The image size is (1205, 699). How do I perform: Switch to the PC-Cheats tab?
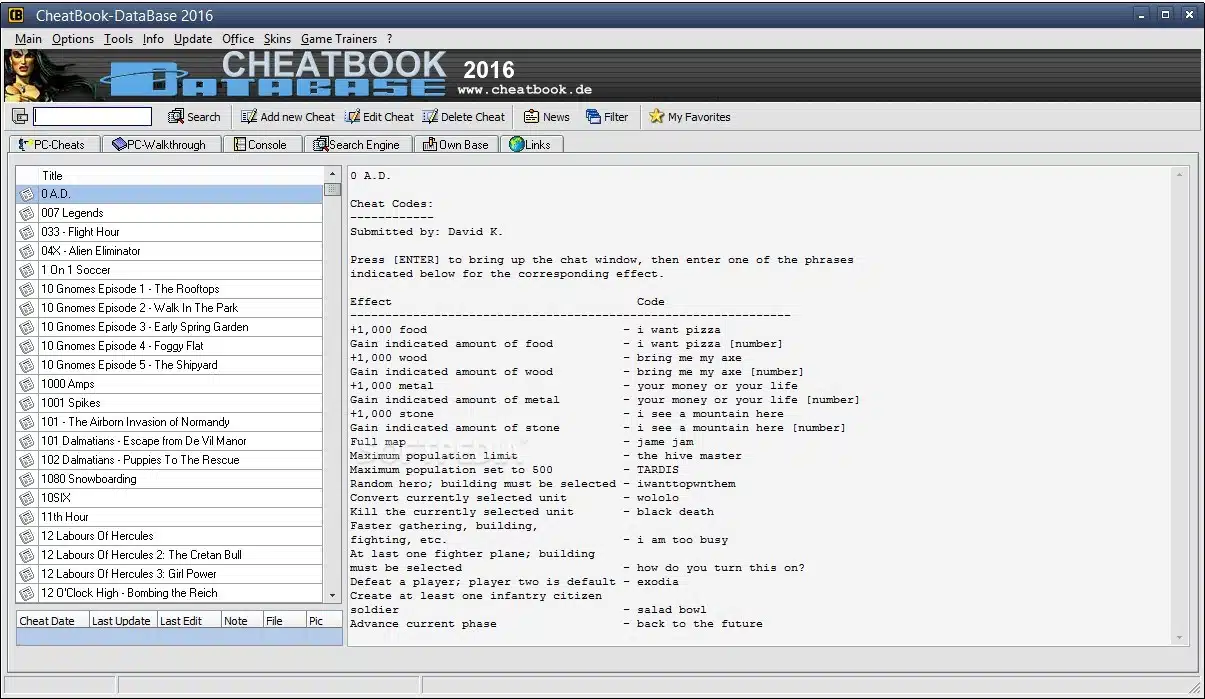pyautogui.click(x=54, y=144)
